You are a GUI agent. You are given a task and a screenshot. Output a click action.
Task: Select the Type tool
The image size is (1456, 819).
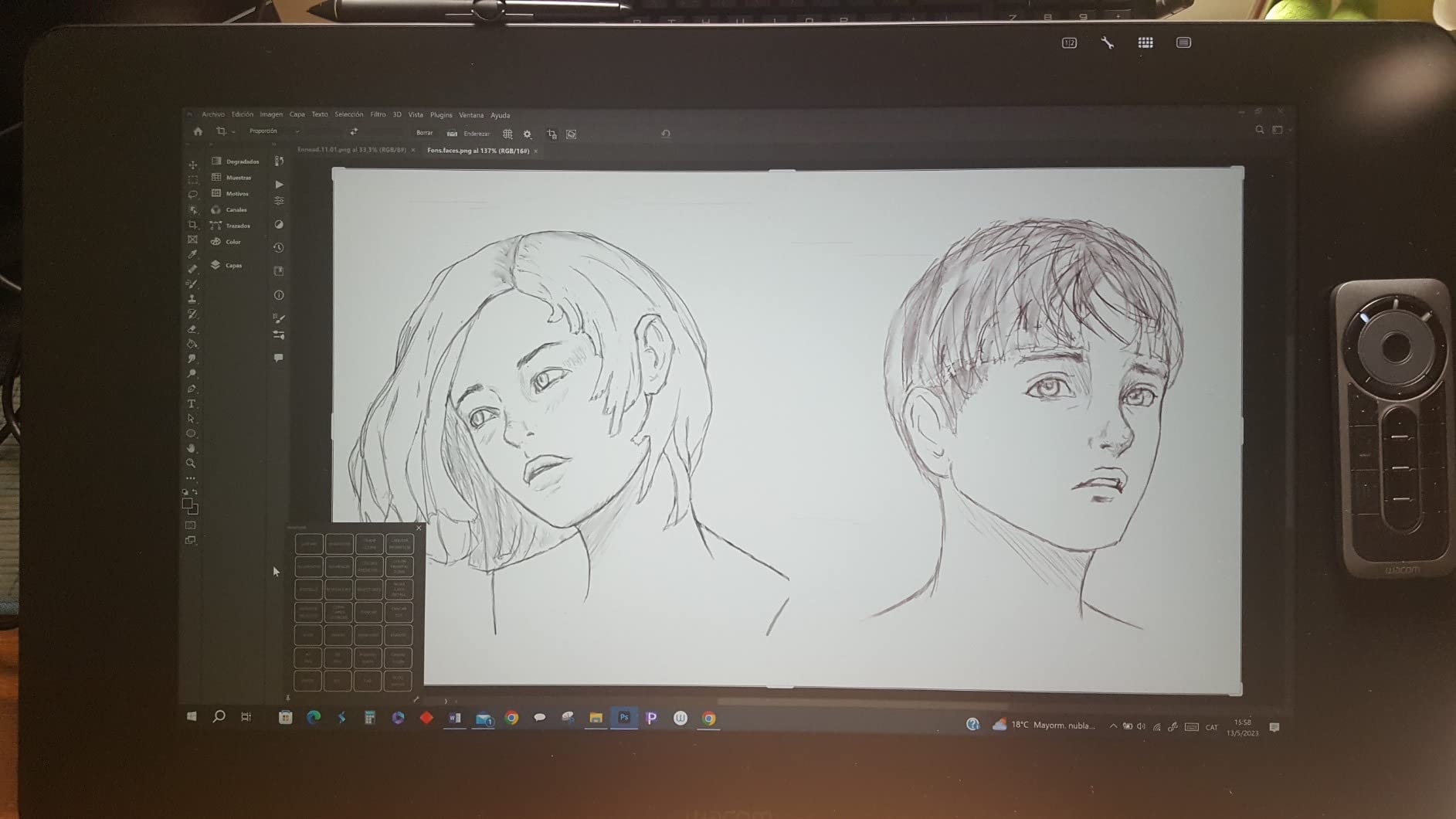click(x=192, y=404)
